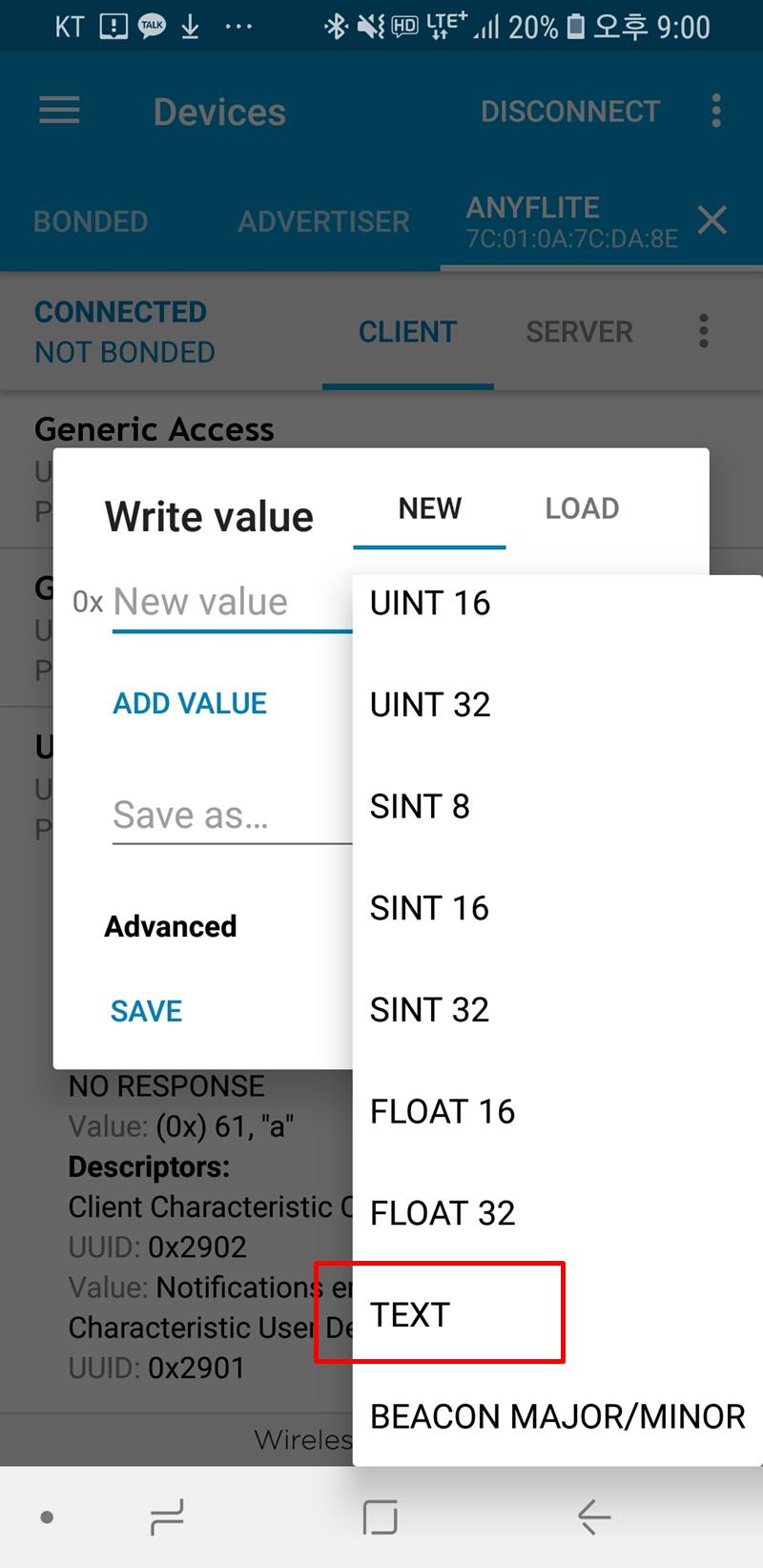Open the top-right overflow menu
The height and width of the screenshot is (1568, 763).
[716, 112]
